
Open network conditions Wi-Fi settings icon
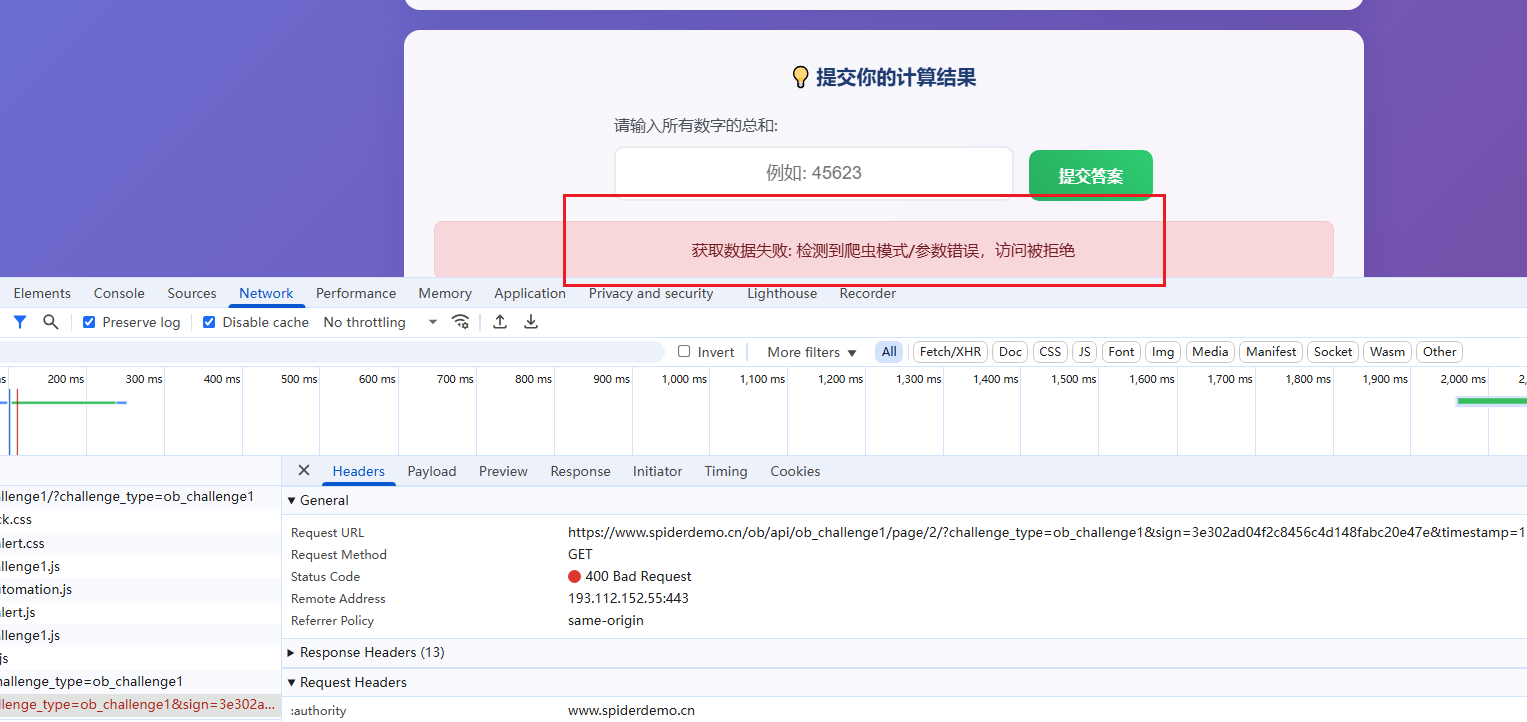(461, 322)
